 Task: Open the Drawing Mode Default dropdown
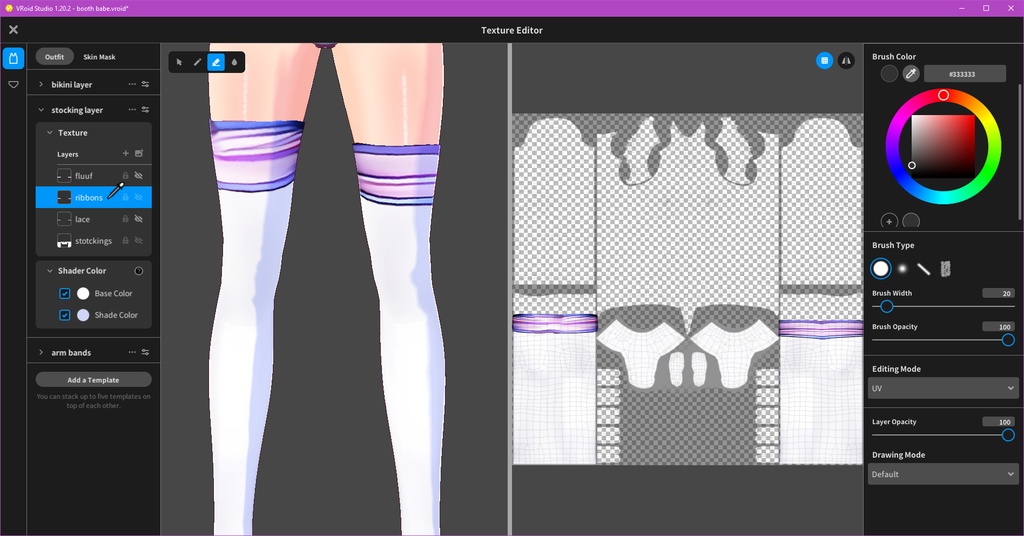tap(943, 474)
